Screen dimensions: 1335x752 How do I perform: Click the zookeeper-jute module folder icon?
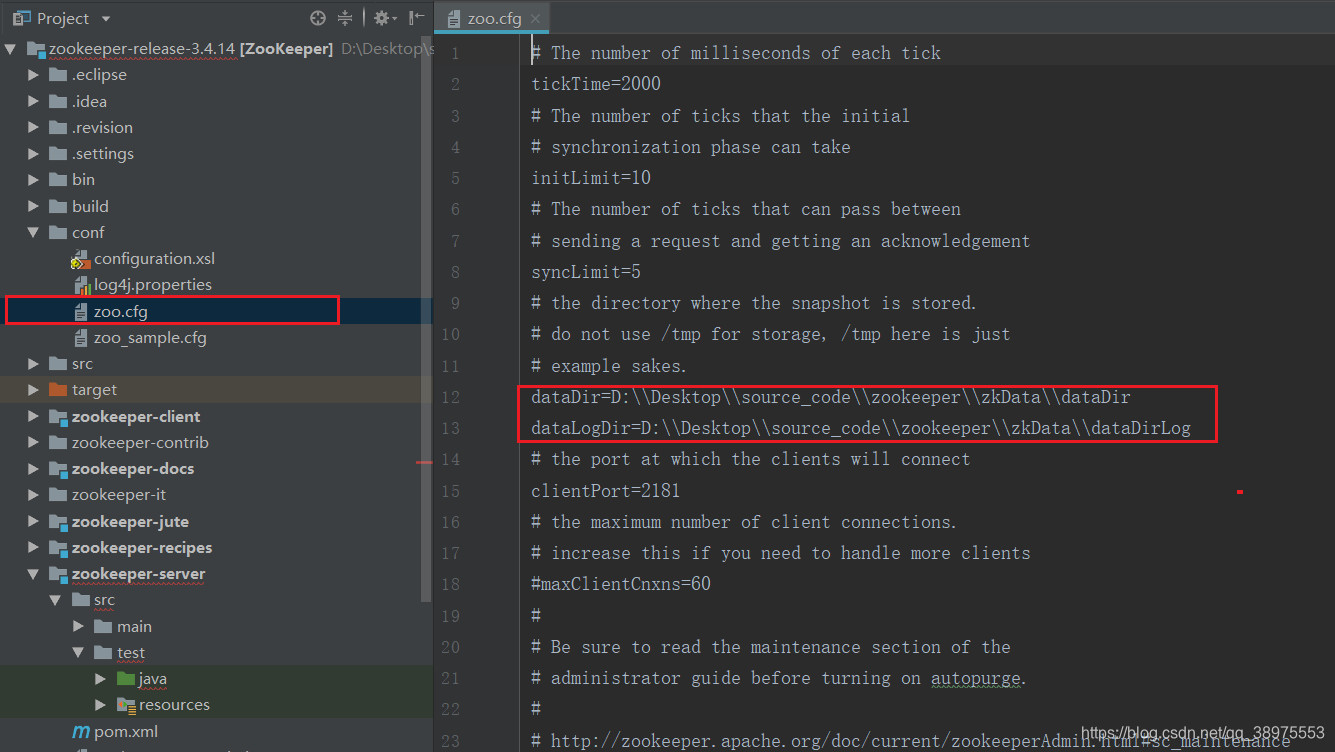[x=58, y=522]
